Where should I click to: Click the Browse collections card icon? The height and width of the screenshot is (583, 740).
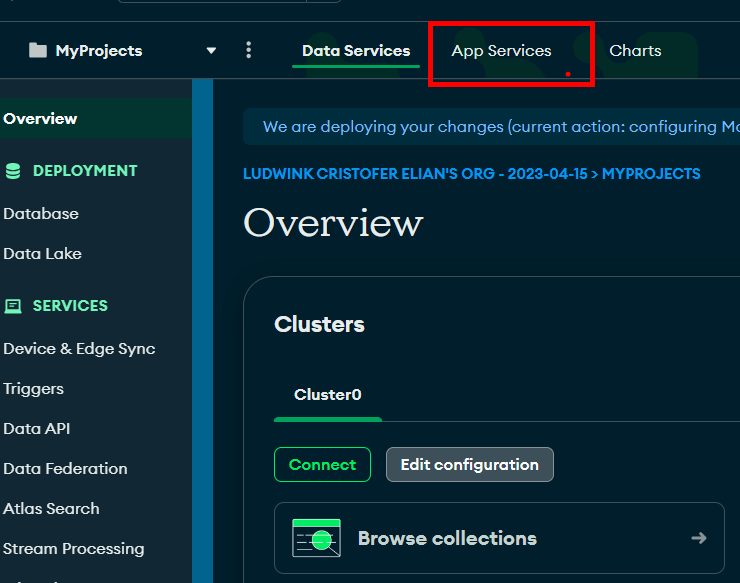[316, 538]
